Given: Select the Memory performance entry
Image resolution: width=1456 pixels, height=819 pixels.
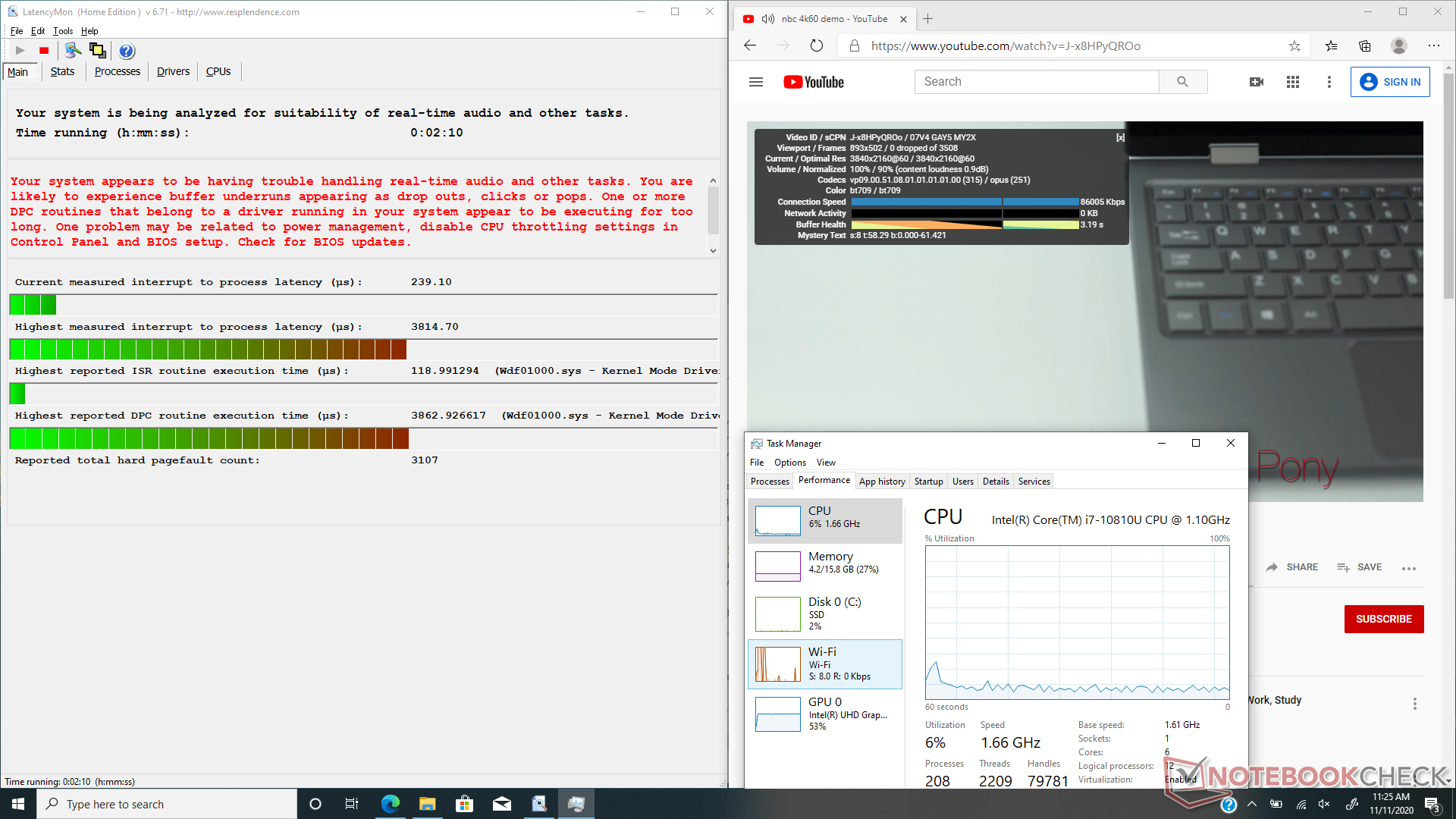Looking at the screenshot, I should coord(825,566).
